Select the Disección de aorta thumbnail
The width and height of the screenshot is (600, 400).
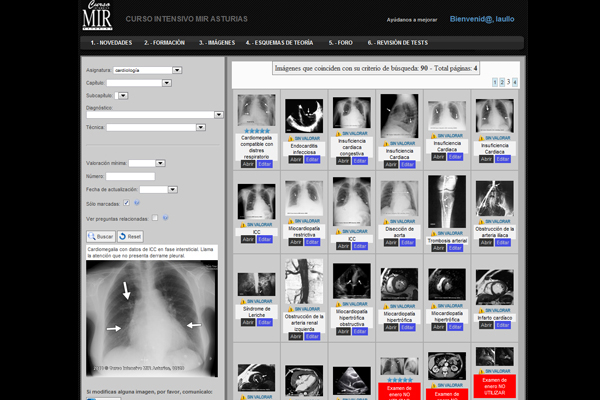pyautogui.click(x=399, y=199)
